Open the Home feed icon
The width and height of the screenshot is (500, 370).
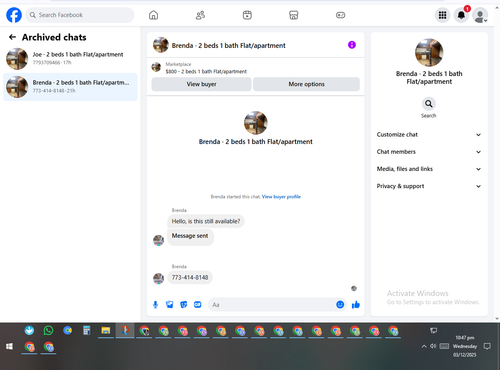(153, 15)
